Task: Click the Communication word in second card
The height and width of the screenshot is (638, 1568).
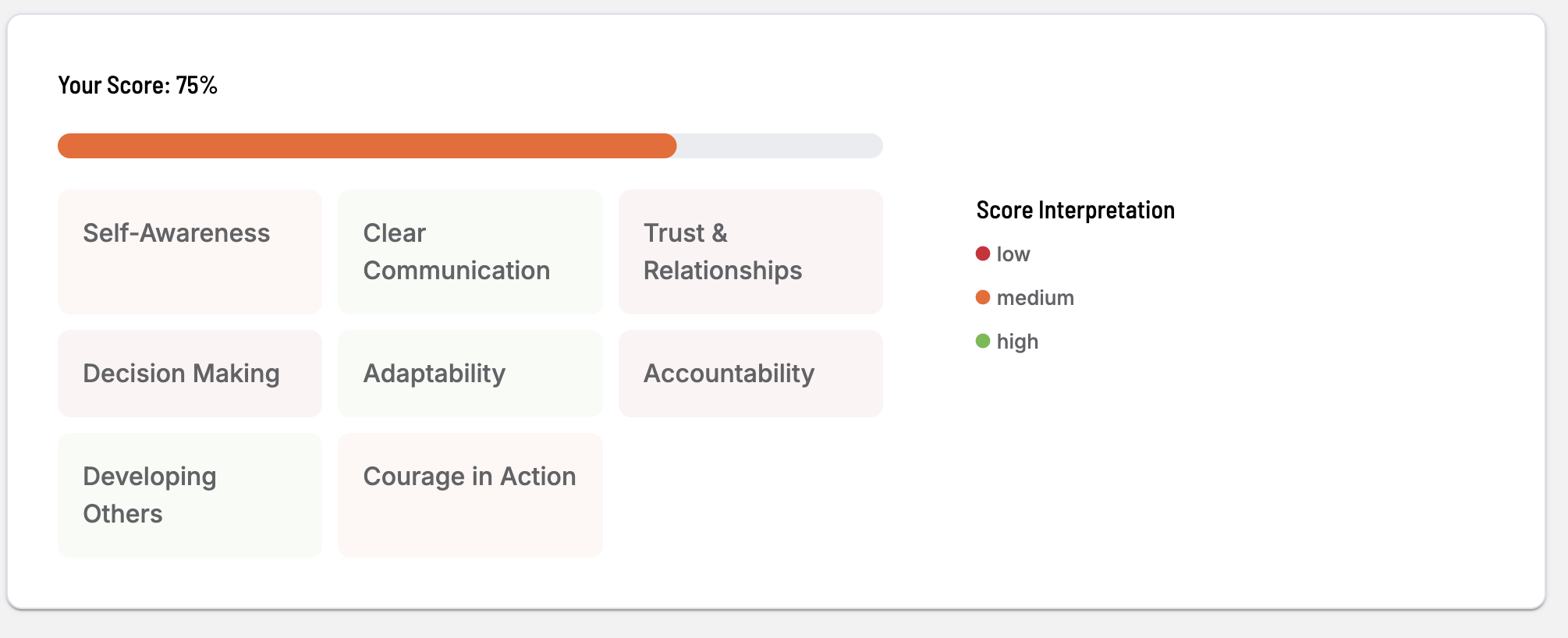Action: [457, 271]
